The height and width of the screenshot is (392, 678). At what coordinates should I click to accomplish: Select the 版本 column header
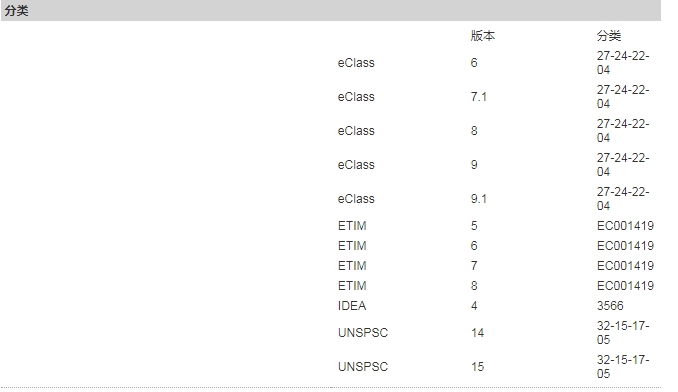click(483, 36)
